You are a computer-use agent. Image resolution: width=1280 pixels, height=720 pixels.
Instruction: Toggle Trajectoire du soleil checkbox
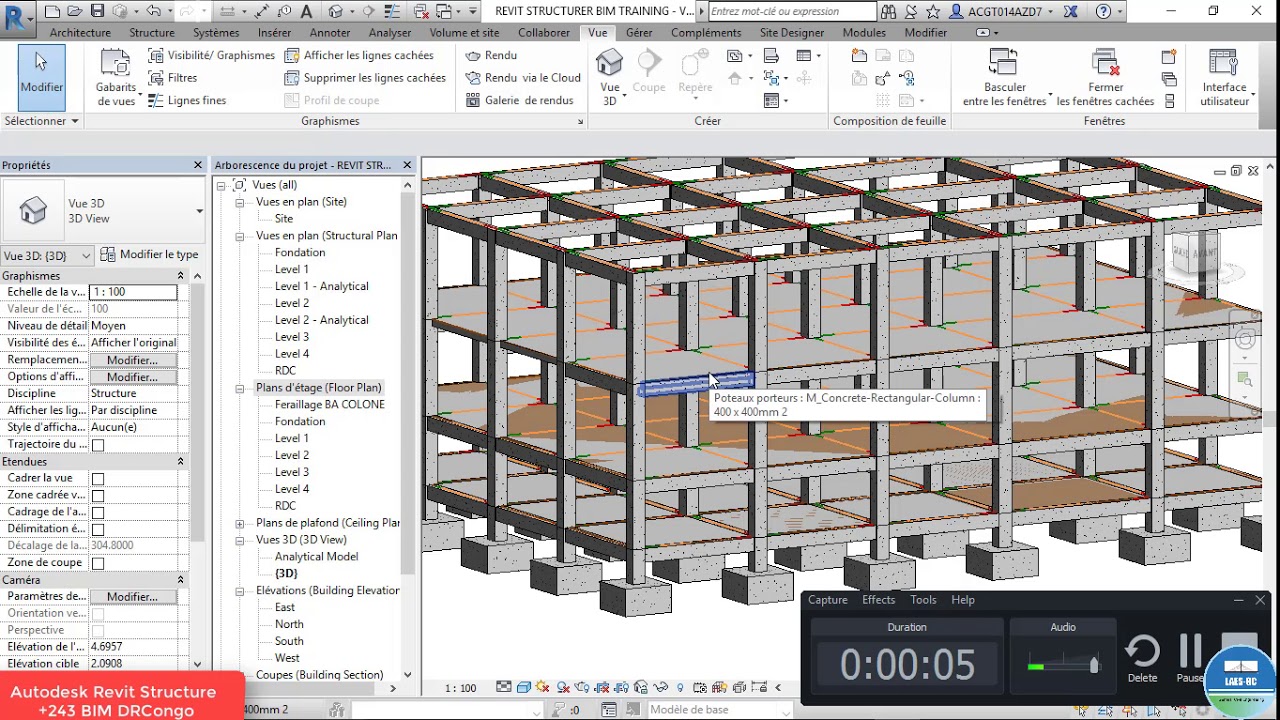98,445
